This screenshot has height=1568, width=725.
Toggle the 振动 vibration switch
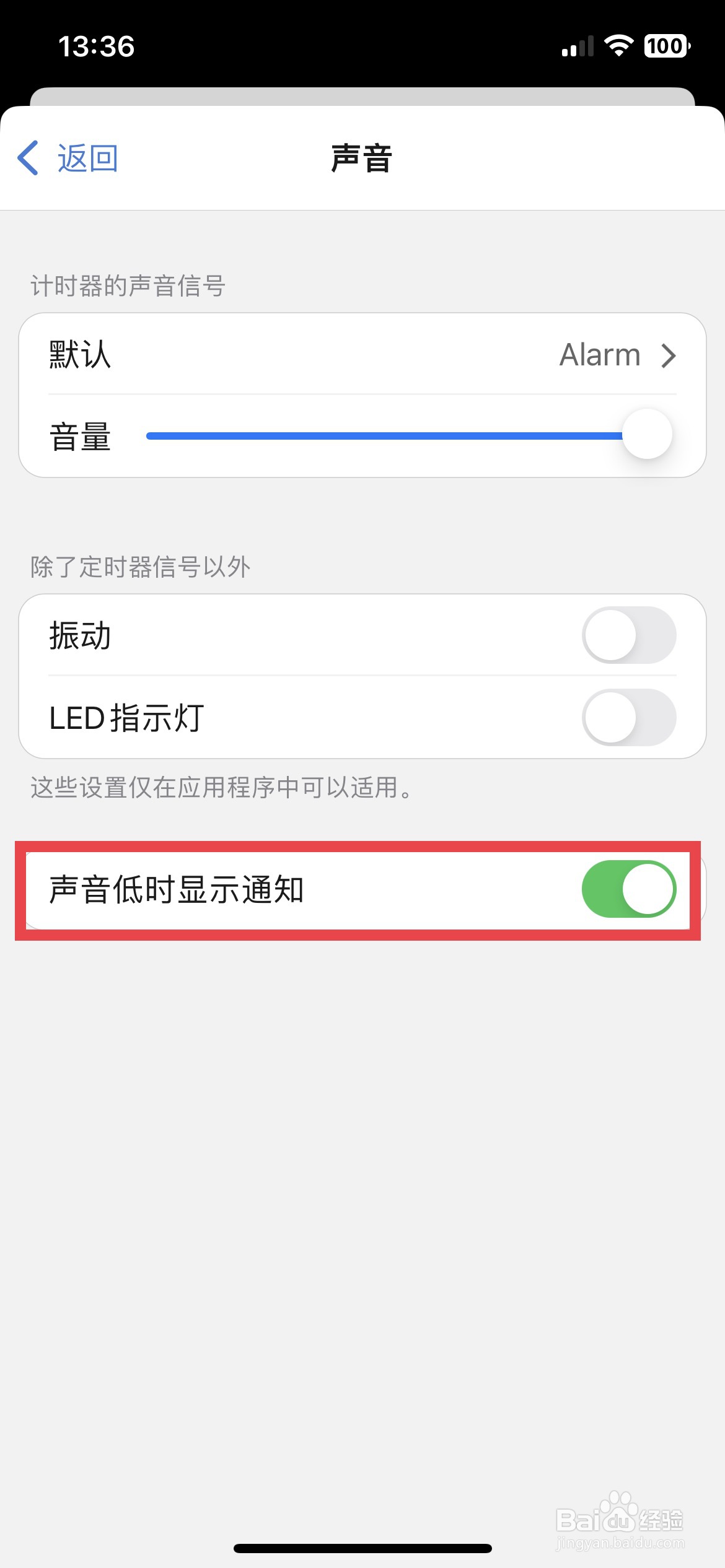(x=629, y=635)
